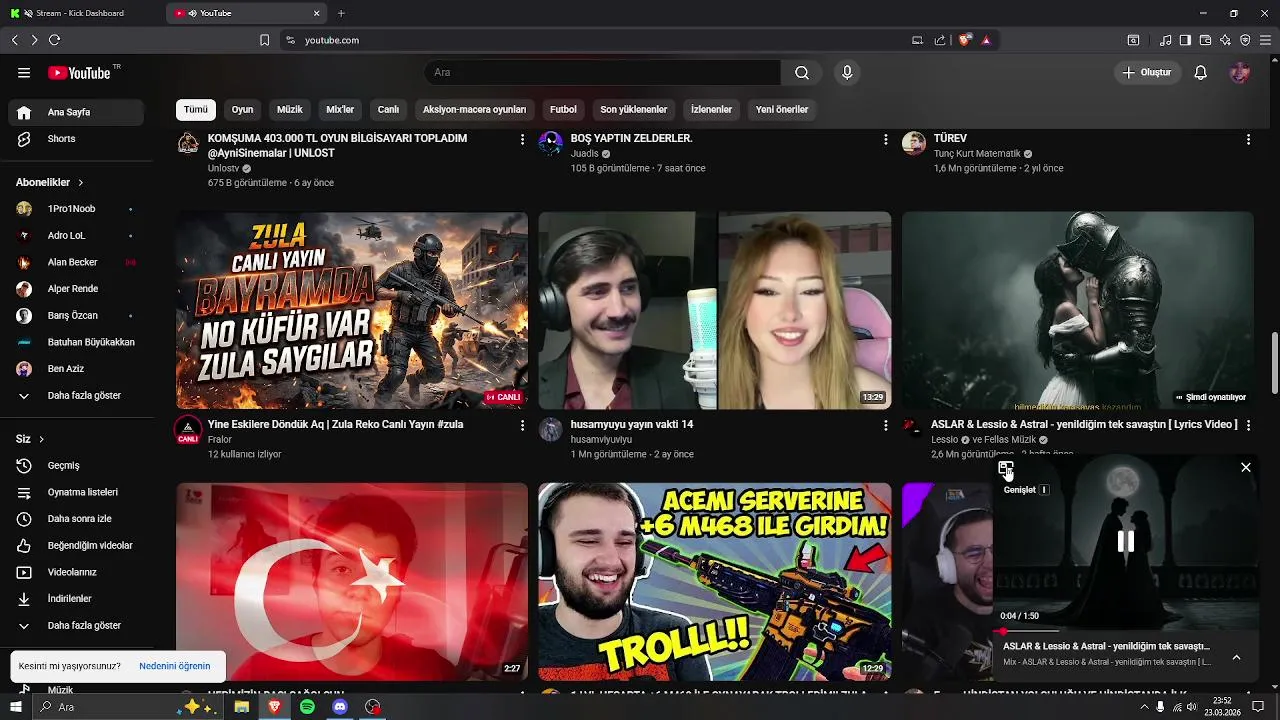Screen dimensions: 1280x720
Task: Click the Brave Shields lion icon
Action: click(x=965, y=40)
